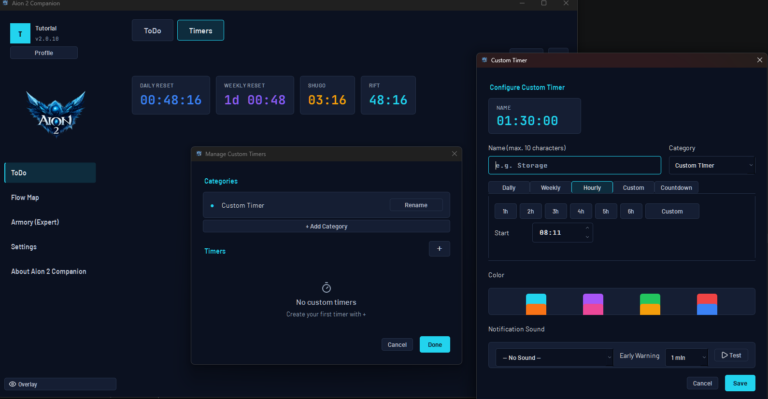Click the Rift timer card
Viewport: 768px width, 399px height.
(388, 95)
